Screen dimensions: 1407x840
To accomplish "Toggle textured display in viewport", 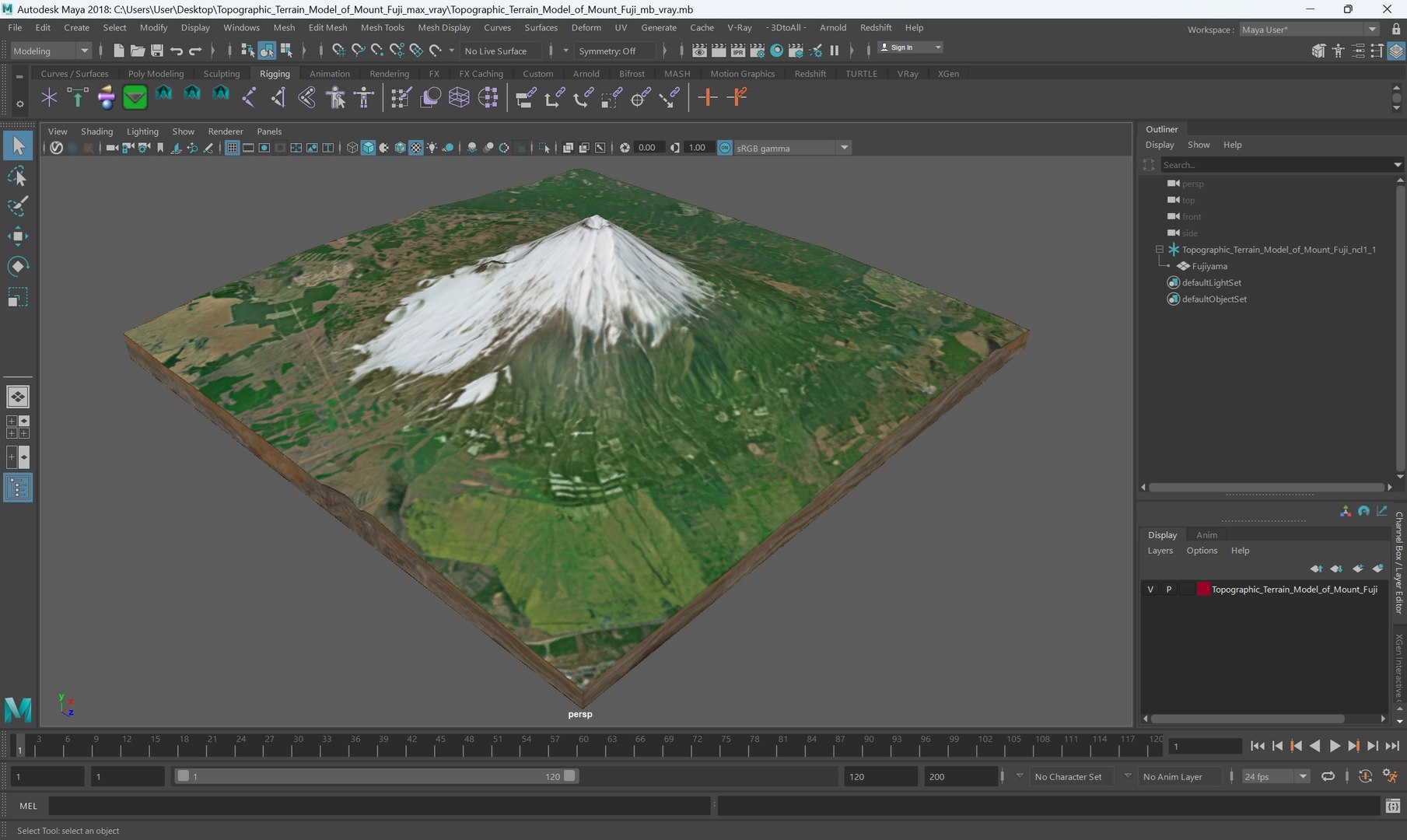I will click(x=416, y=148).
